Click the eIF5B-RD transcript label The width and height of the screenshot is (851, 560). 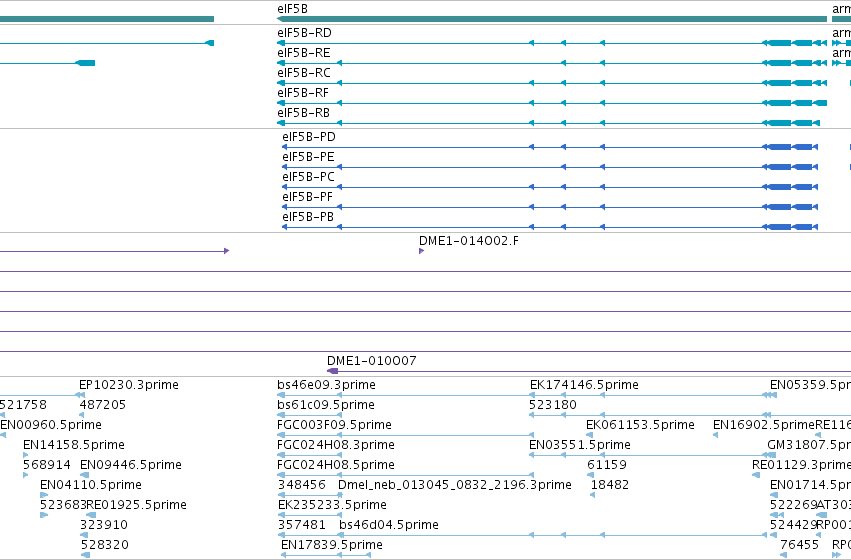coord(304,33)
